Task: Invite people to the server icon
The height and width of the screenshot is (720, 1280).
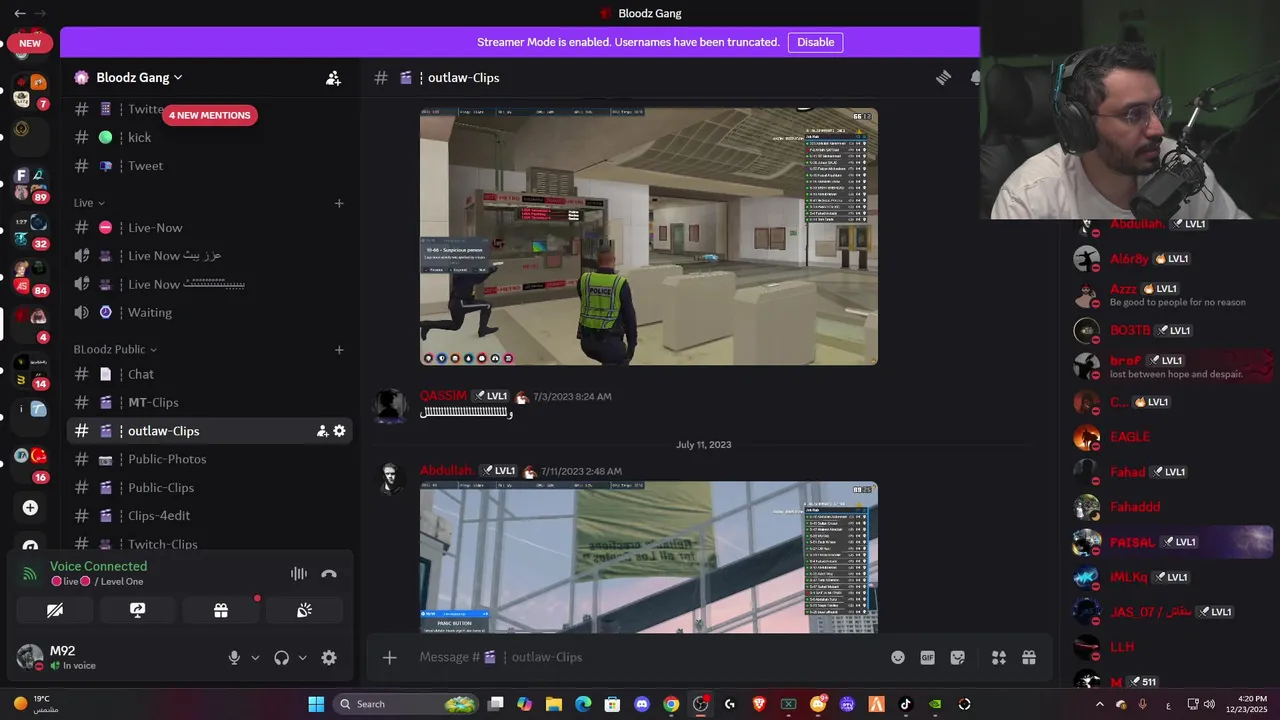Action: 333,77
